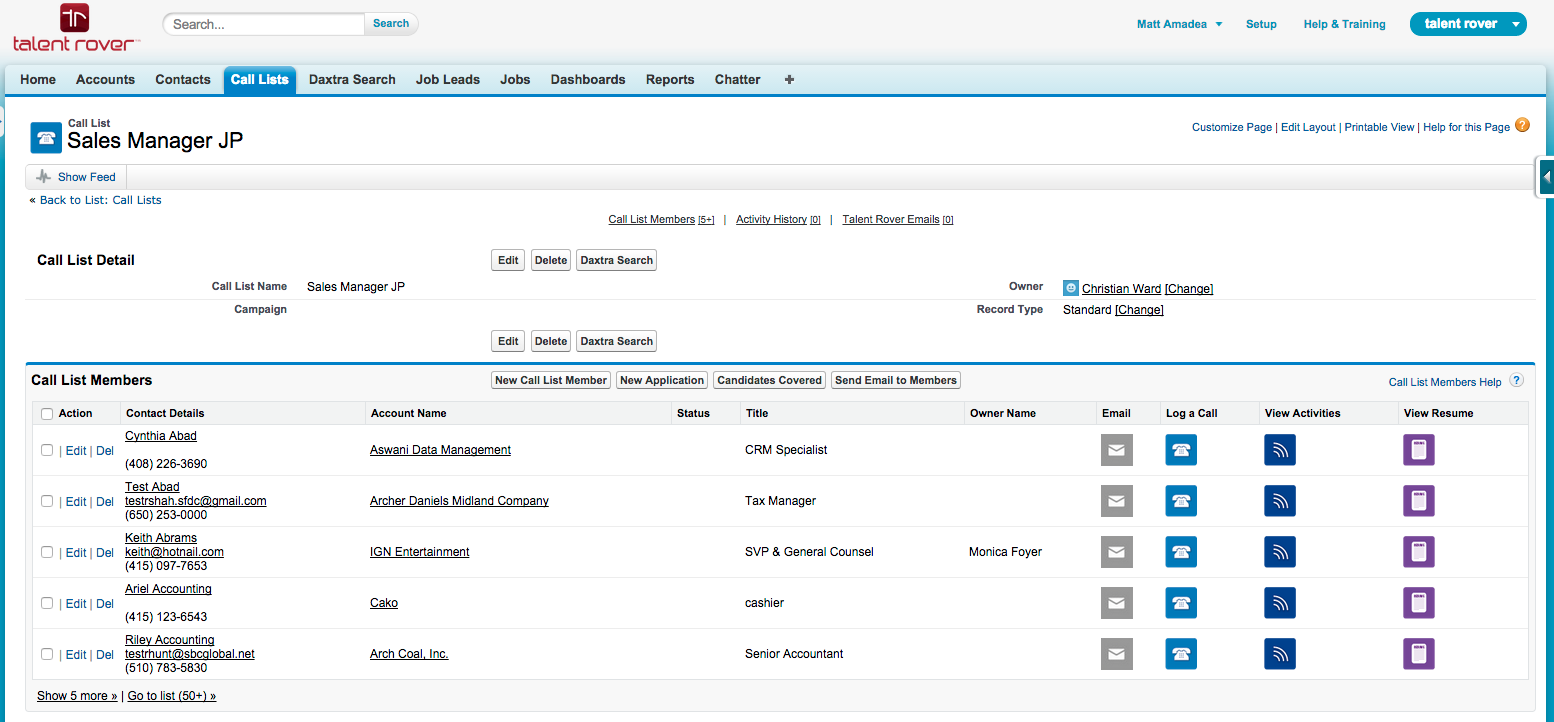
Task: Open Test Abad's resume icon
Action: coord(1419,501)
